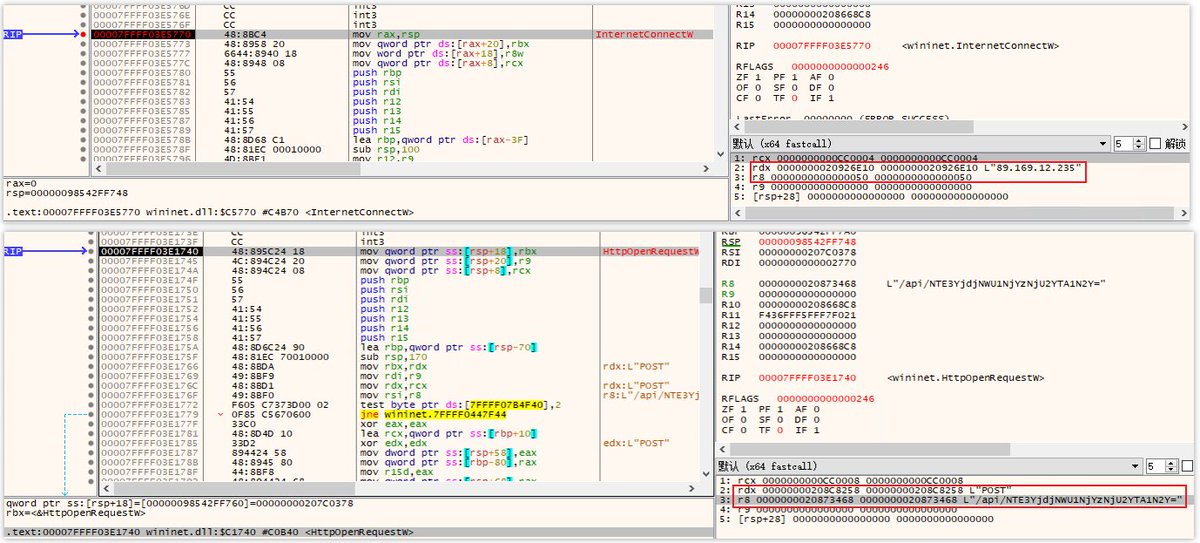Click the upper argument count stepper showing 5

1130,143
